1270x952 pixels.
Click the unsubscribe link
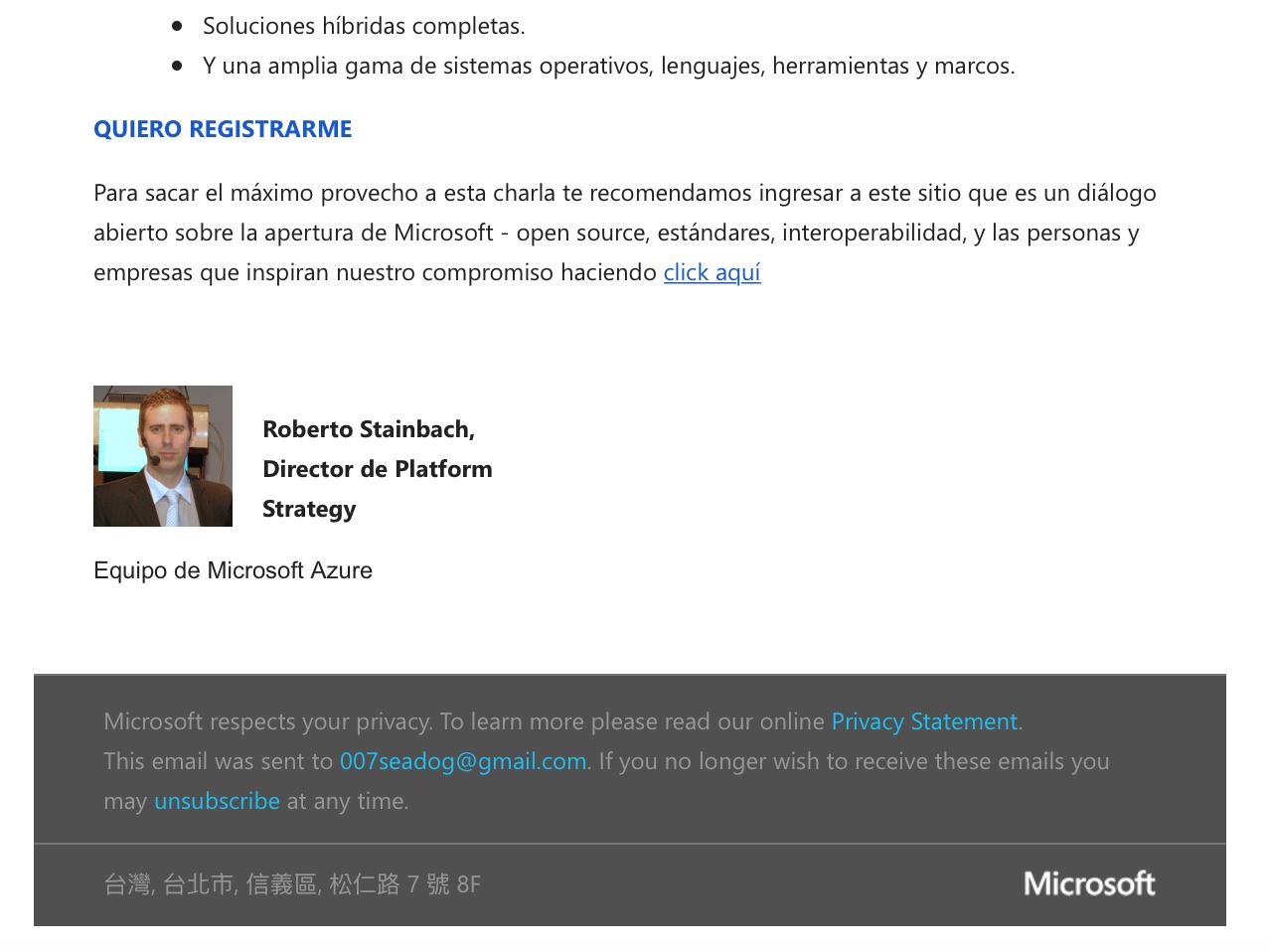[217, 801]
